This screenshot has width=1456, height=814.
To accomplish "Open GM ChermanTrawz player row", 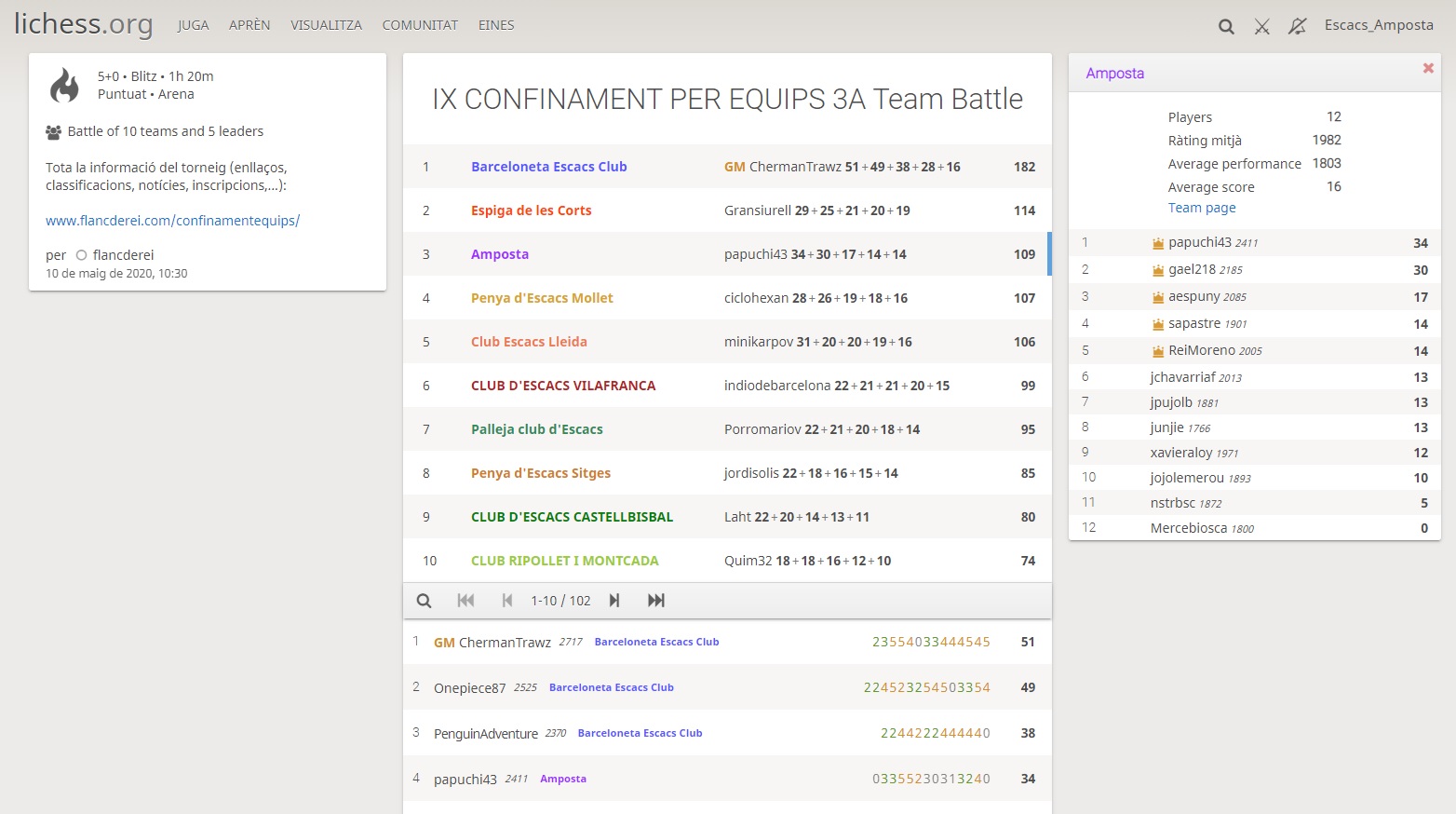I will (x=727, y=642).
